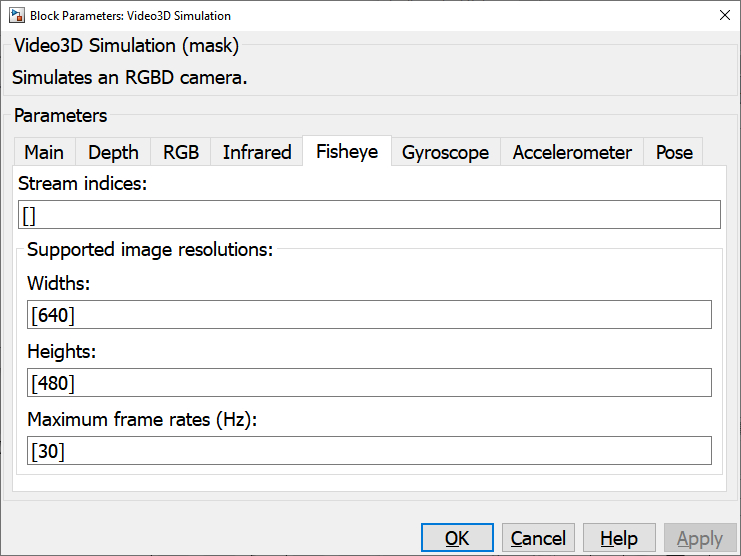Viewport: 741px width, 556px height.
Task: Open the Gyroscope tab
Action: click(x=446, y=152)
